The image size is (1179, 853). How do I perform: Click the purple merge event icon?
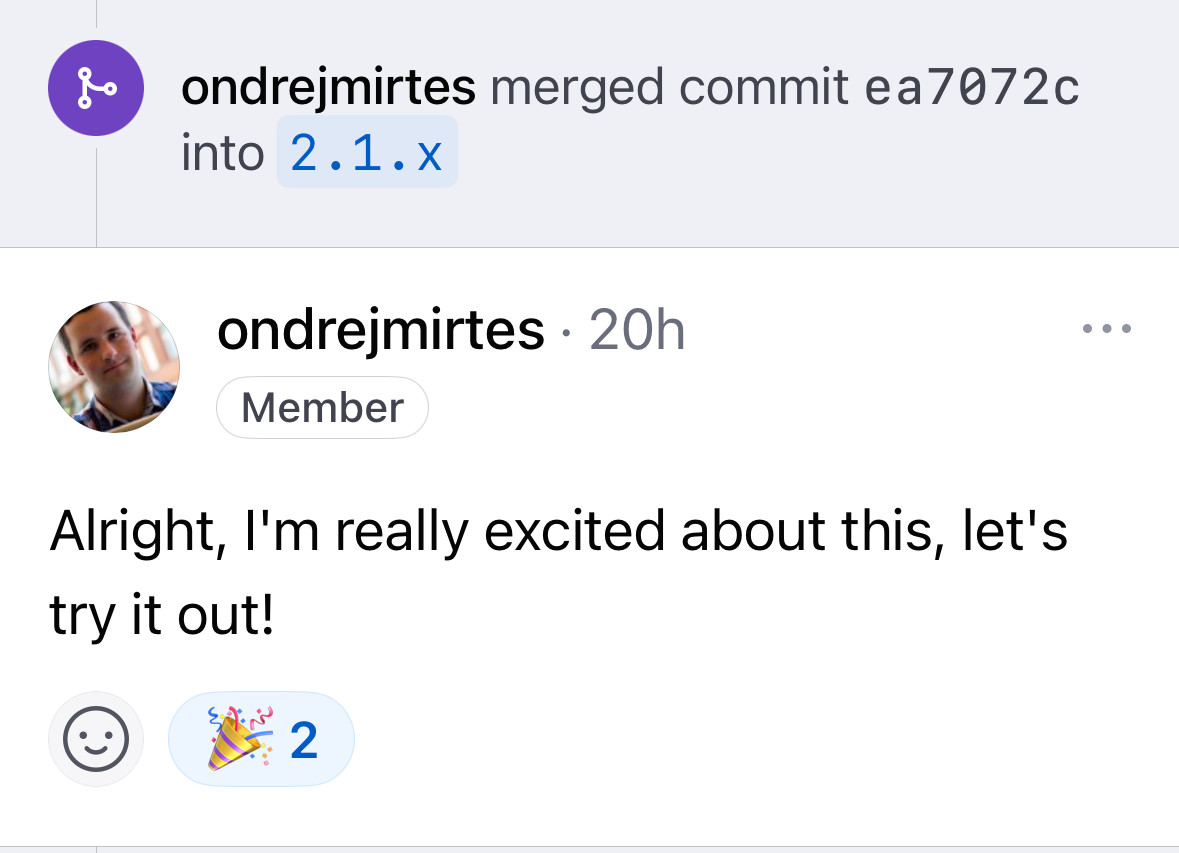point(96,88)
